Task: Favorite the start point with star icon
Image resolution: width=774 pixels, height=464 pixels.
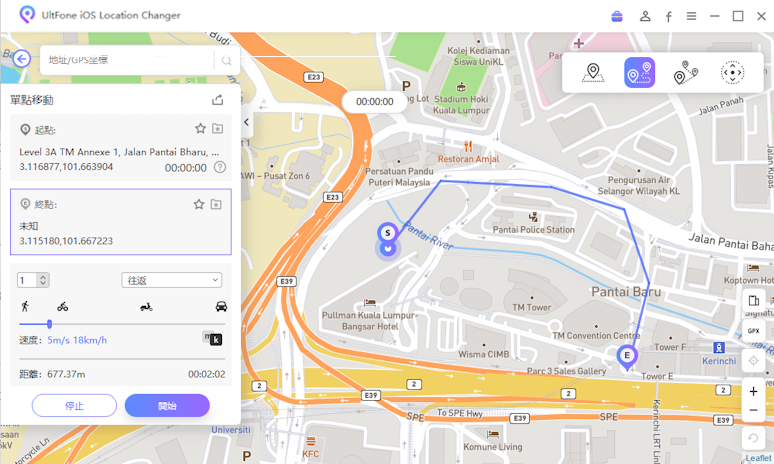Action: pyautogui.click(x=200, y=129)
